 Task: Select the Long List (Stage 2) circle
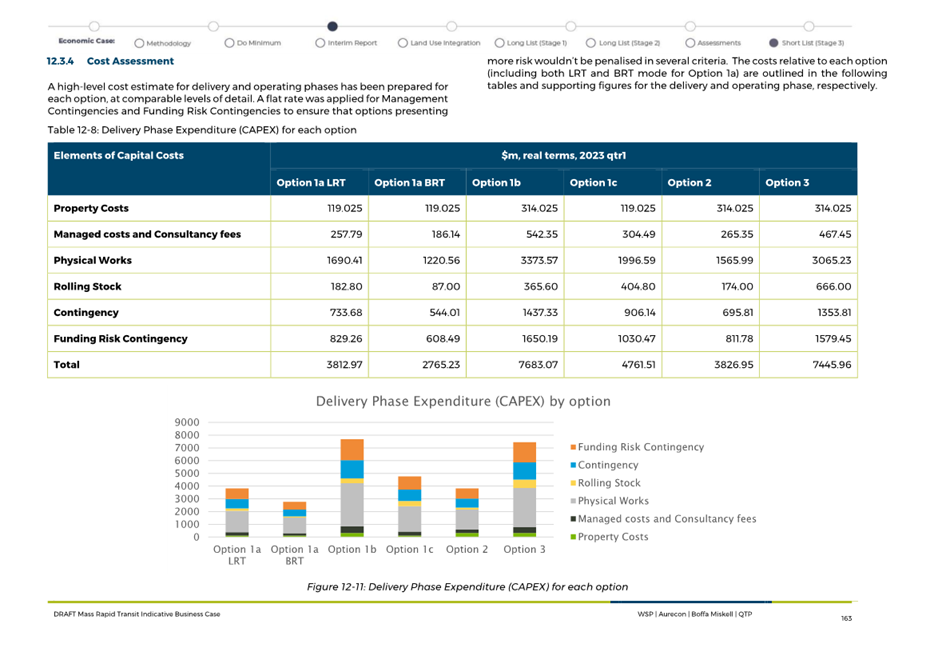[591, 43]
